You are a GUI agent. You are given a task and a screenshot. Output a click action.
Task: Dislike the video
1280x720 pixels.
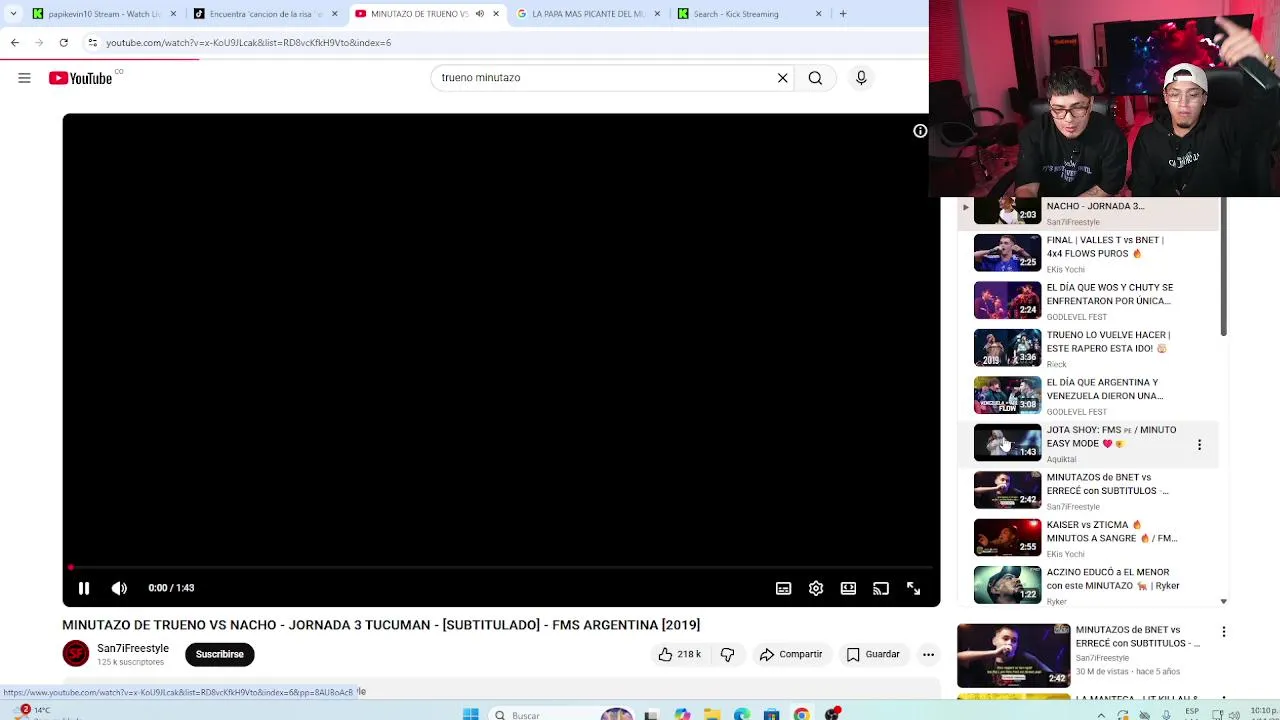pos(727,654)
